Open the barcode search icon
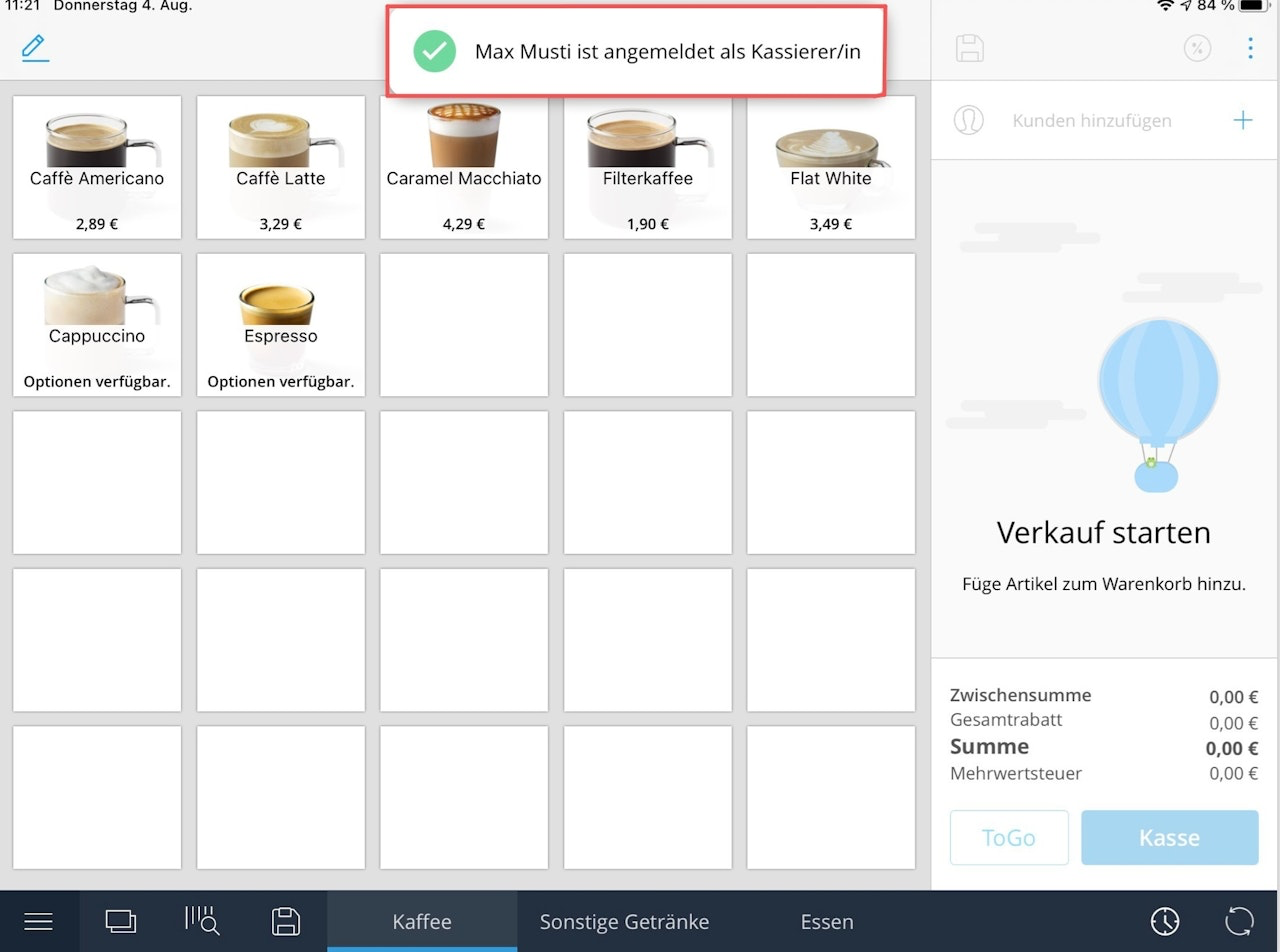This screenshot has height=952, width=1280. point(202,921)
